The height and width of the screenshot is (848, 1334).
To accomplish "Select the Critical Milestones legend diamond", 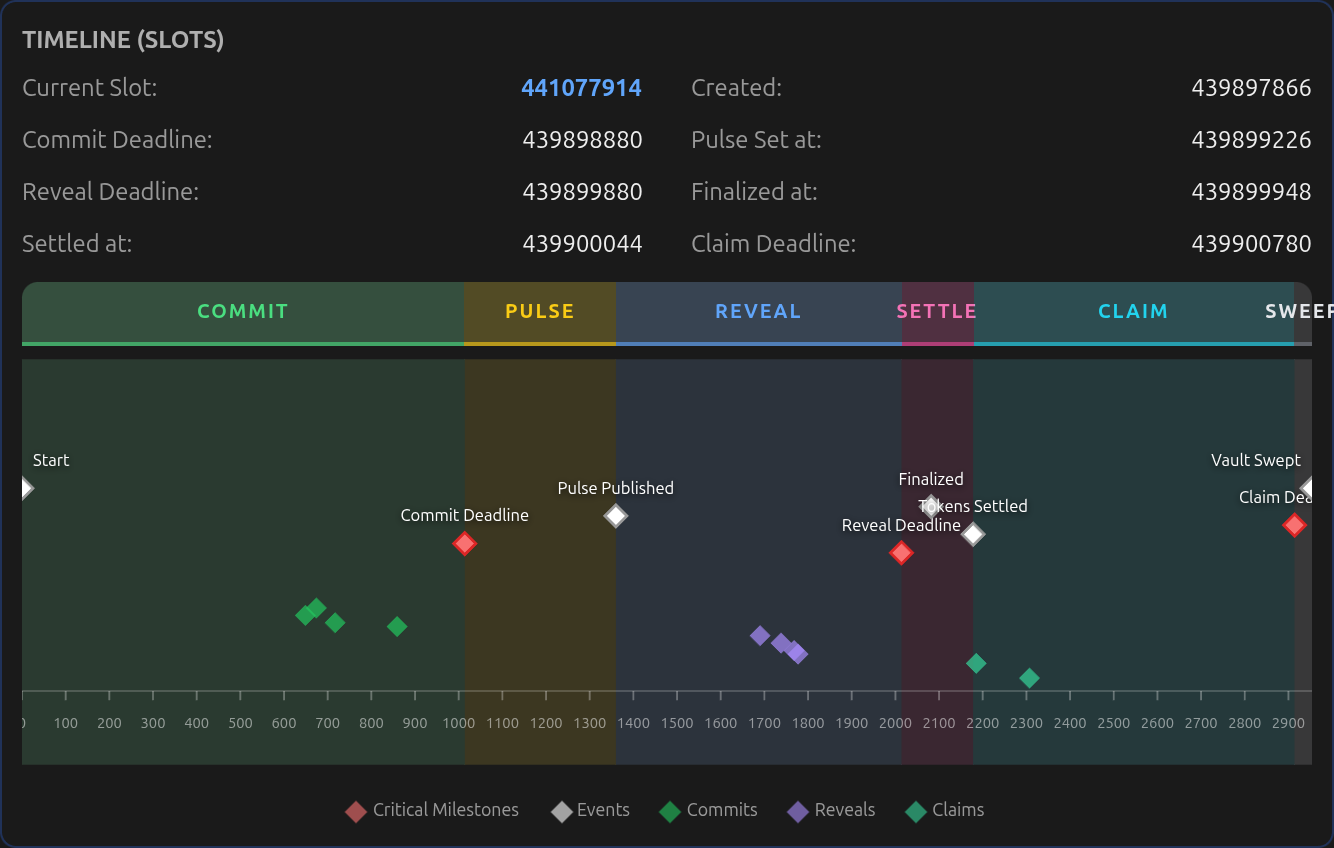I will point(356,811).
